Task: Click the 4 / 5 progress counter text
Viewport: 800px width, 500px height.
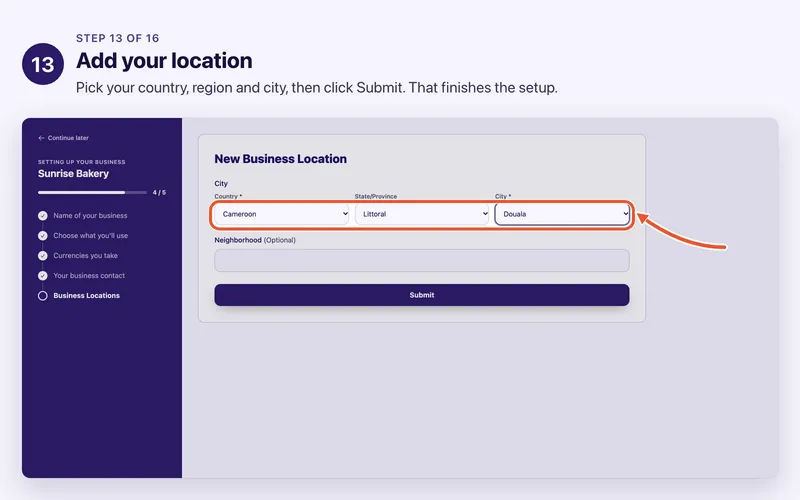Action: (159, 192)
